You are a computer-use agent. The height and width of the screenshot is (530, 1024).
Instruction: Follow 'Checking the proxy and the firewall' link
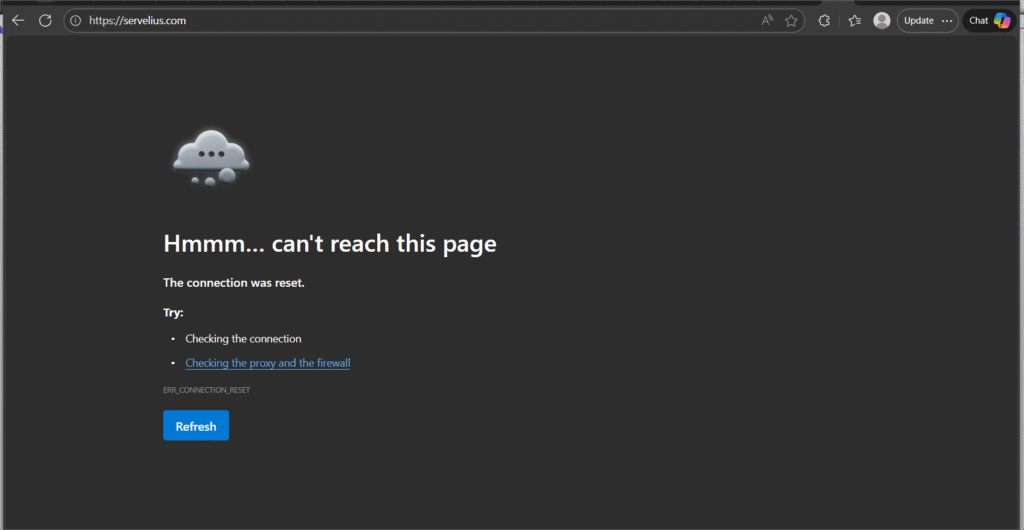267,363
